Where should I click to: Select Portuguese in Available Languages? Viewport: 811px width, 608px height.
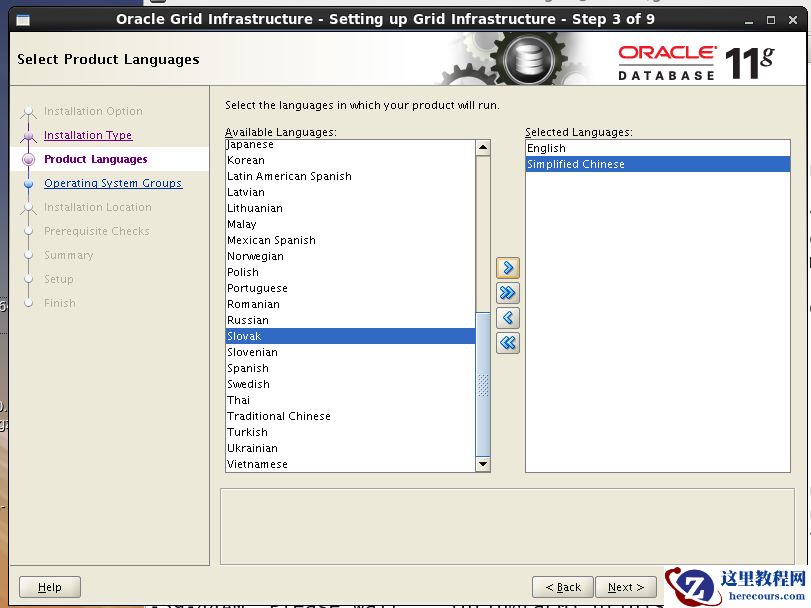(350, 288)
